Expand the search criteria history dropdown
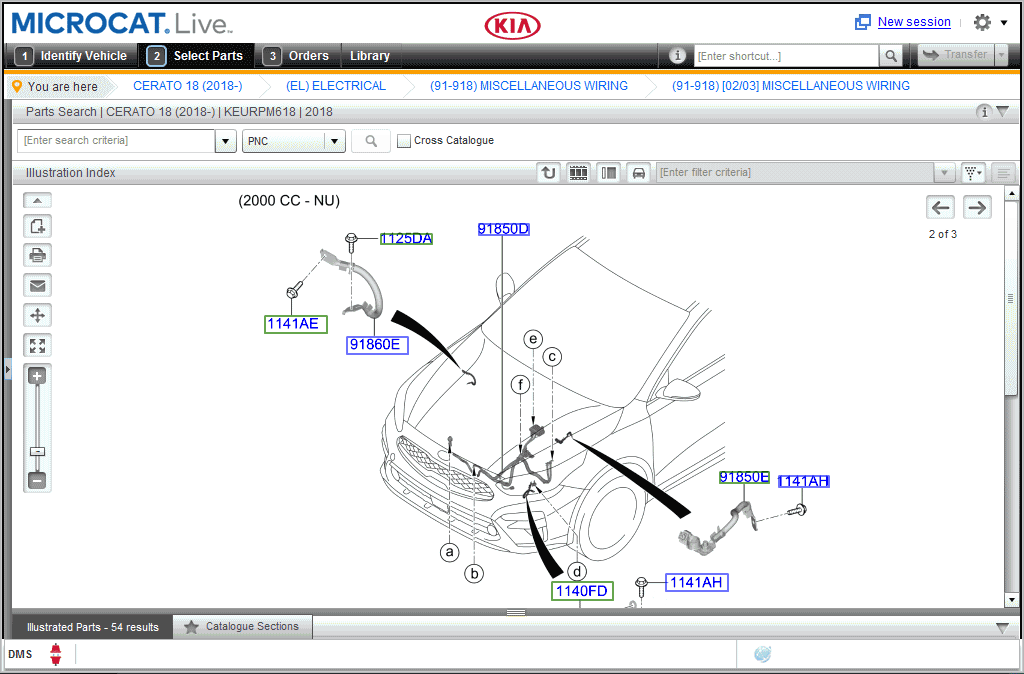1024x674 pixels. (226, 142)
